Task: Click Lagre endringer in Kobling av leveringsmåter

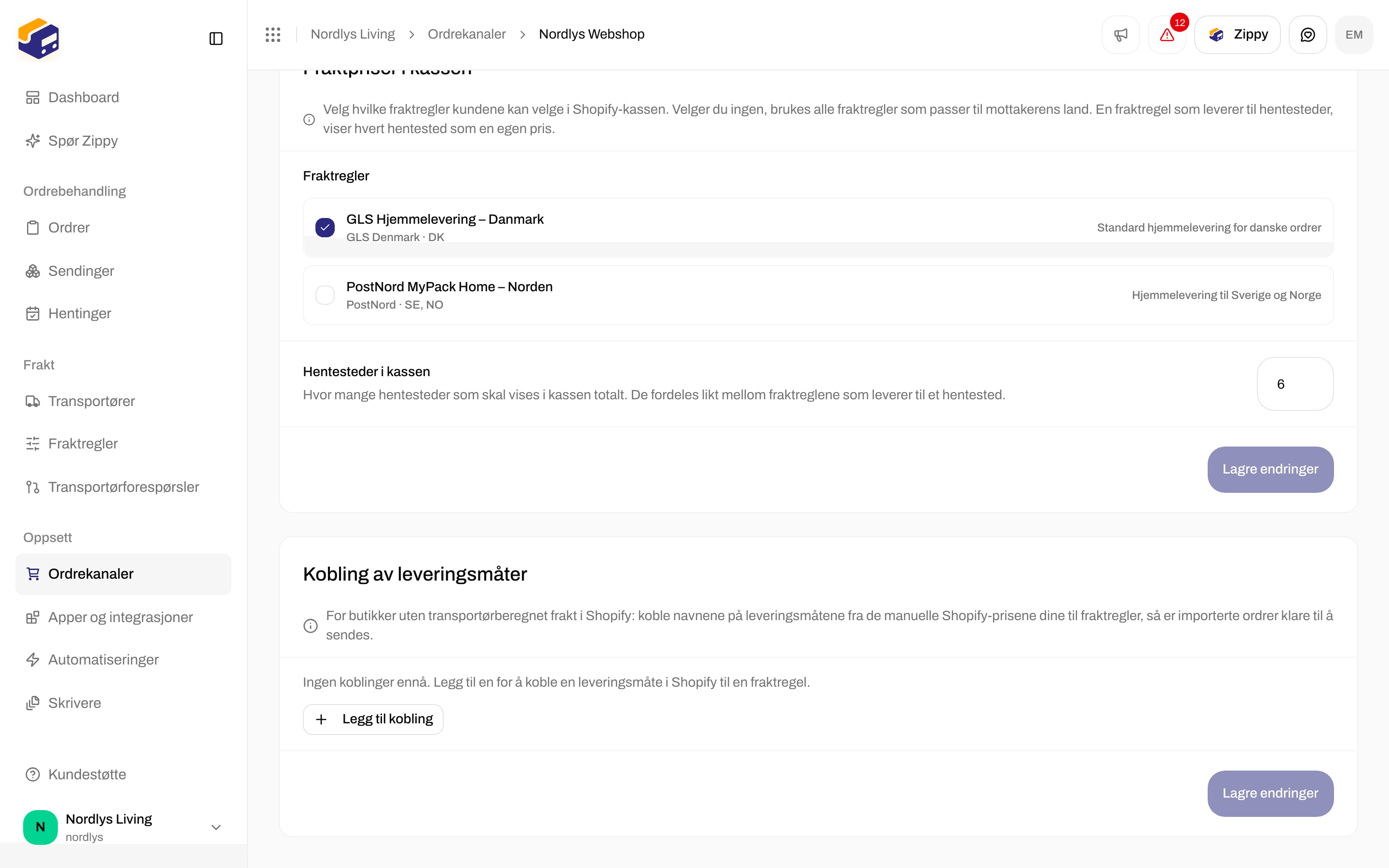Action: pos(1270,793)
